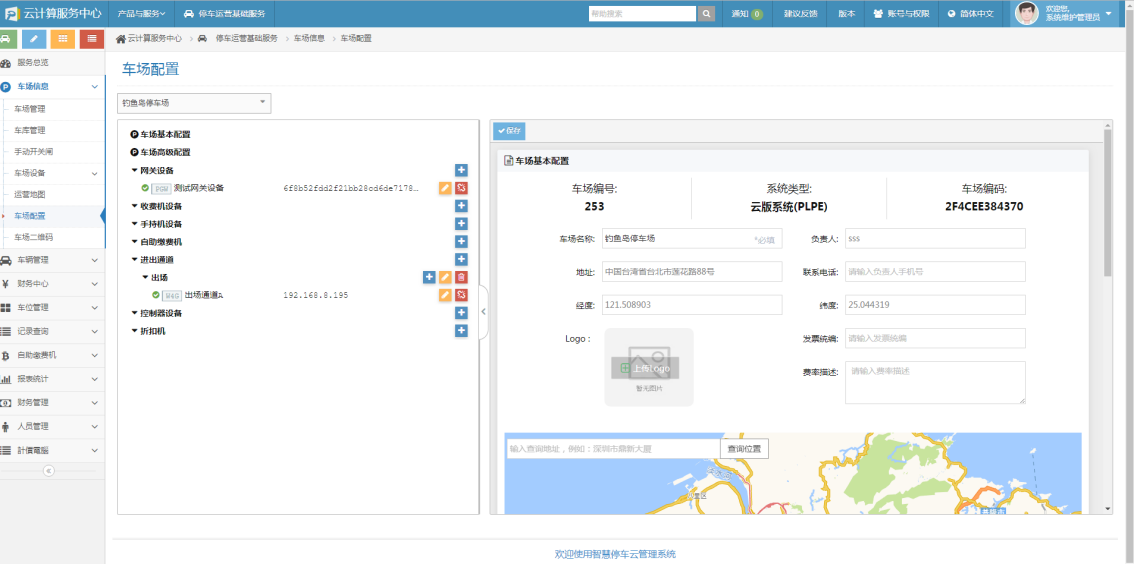Click the 费率描述 text area
1134x564 pixels.
(x=935, y=383)
